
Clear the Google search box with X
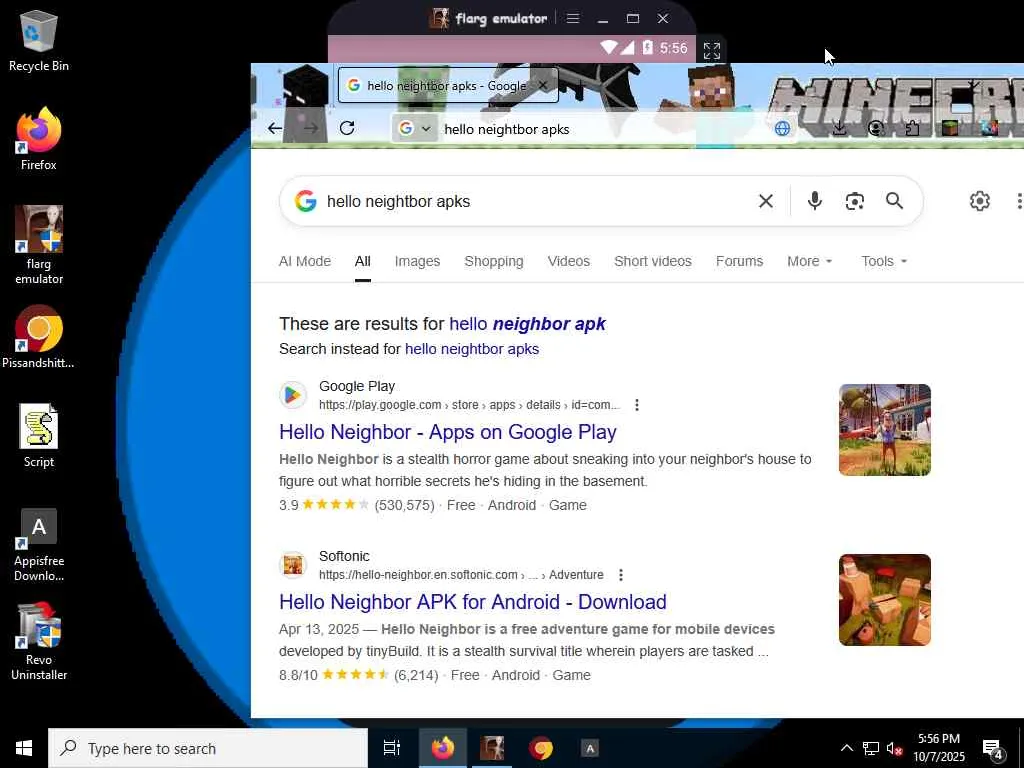[765, 201]
